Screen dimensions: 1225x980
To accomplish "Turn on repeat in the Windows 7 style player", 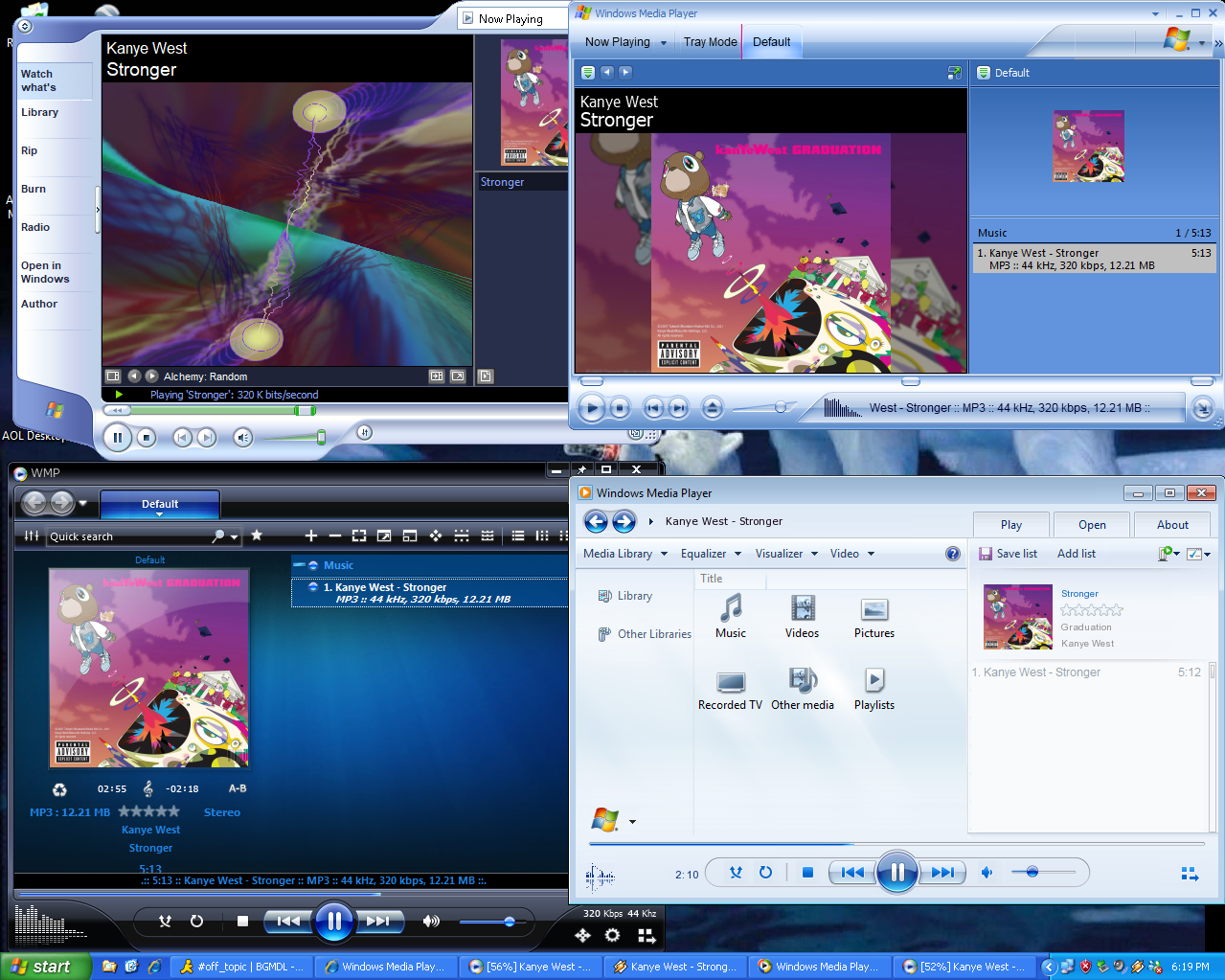I will tap(765, 872).
